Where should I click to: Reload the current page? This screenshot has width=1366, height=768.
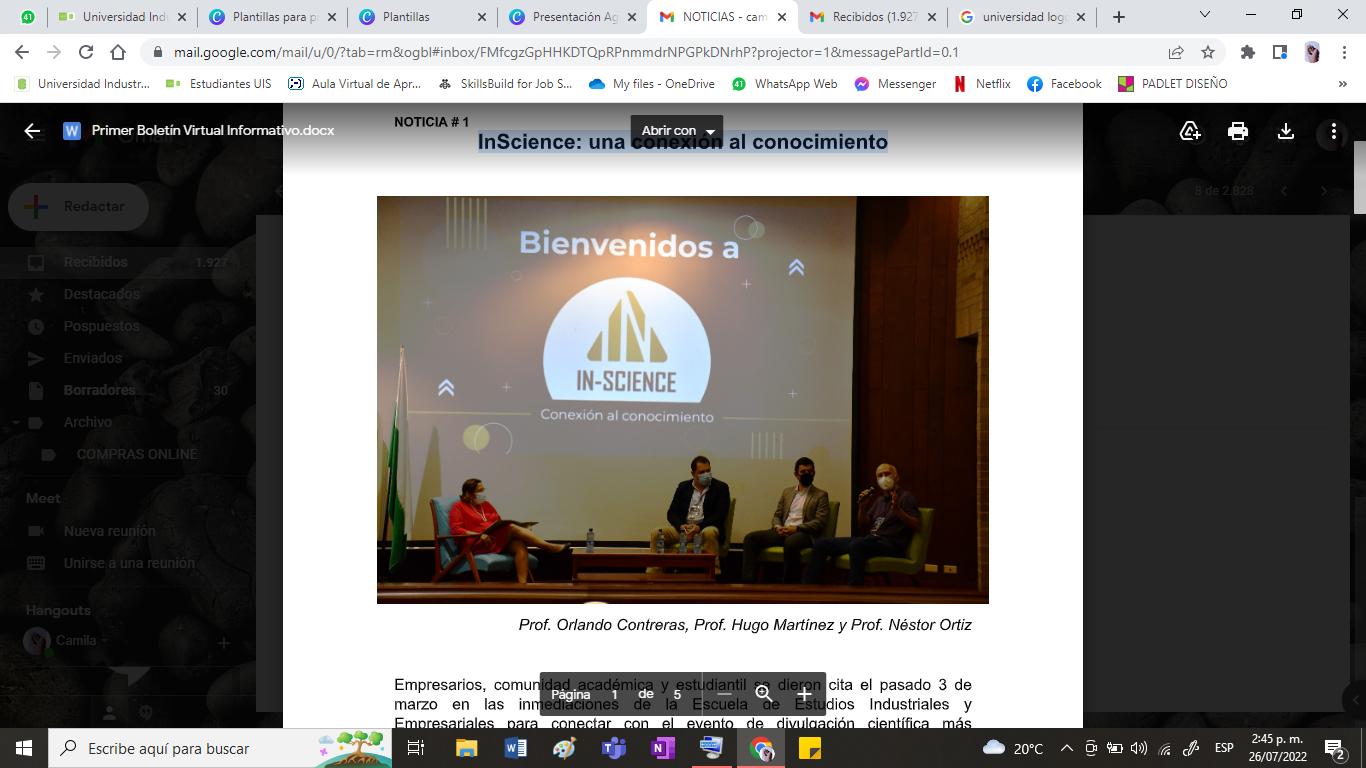point(86,52)
